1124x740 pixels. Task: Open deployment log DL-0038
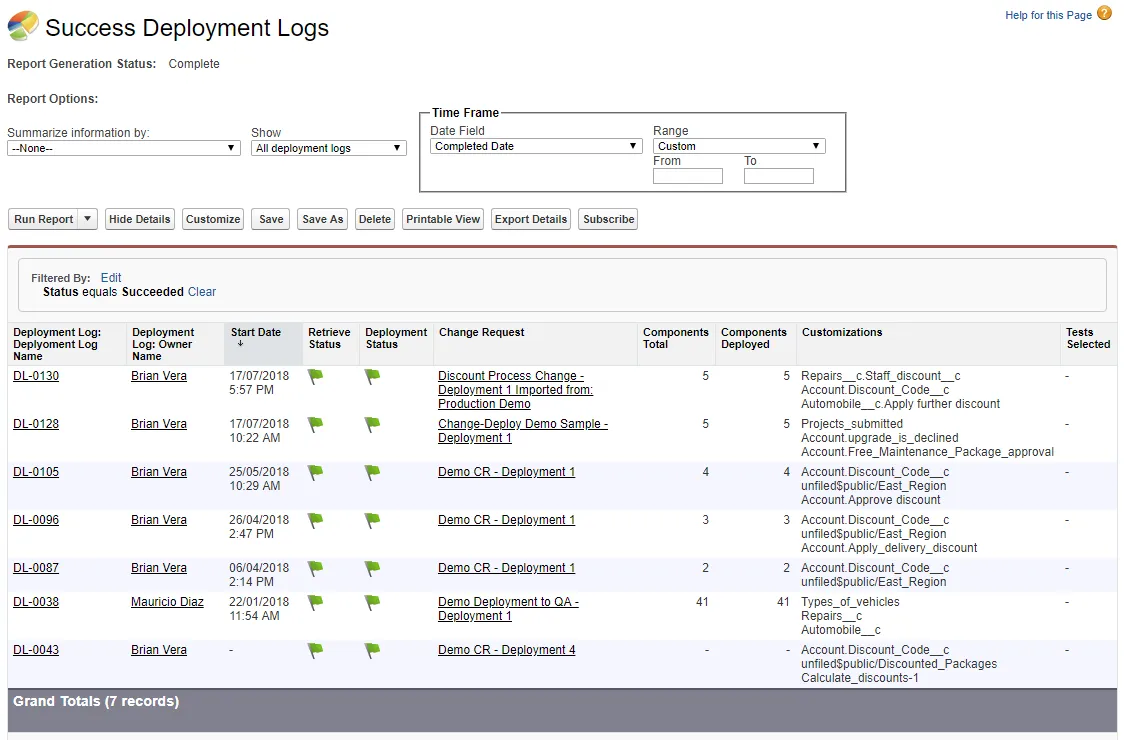[x=36, y=602]
